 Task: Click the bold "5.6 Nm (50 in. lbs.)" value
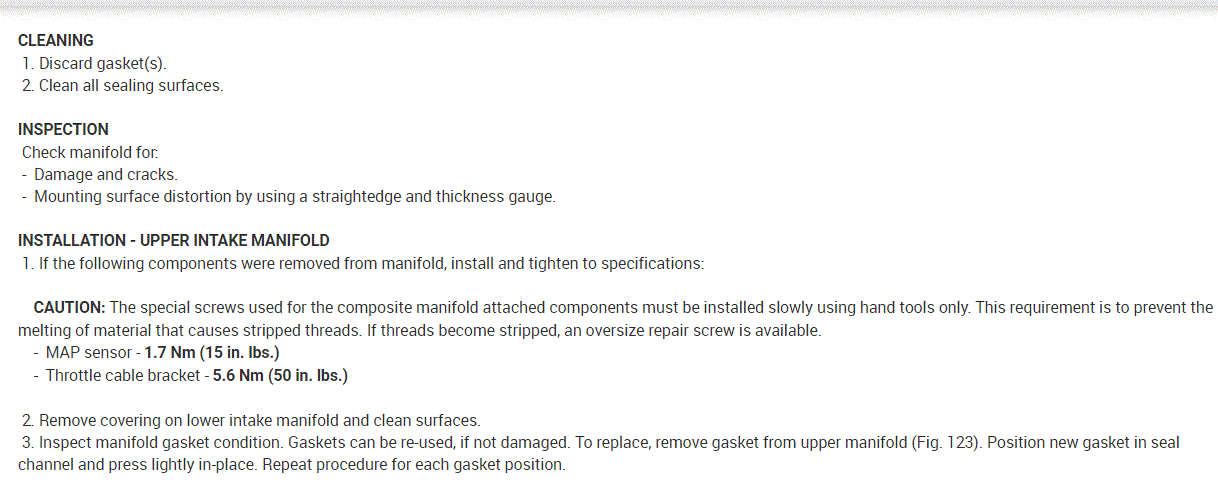280,376
